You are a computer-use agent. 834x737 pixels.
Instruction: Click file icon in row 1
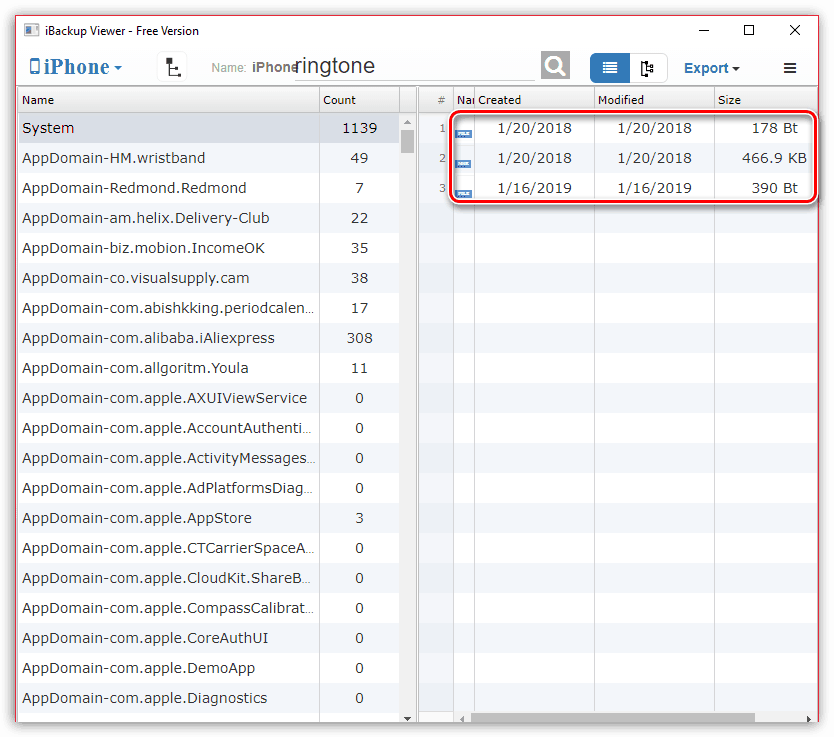464,133
